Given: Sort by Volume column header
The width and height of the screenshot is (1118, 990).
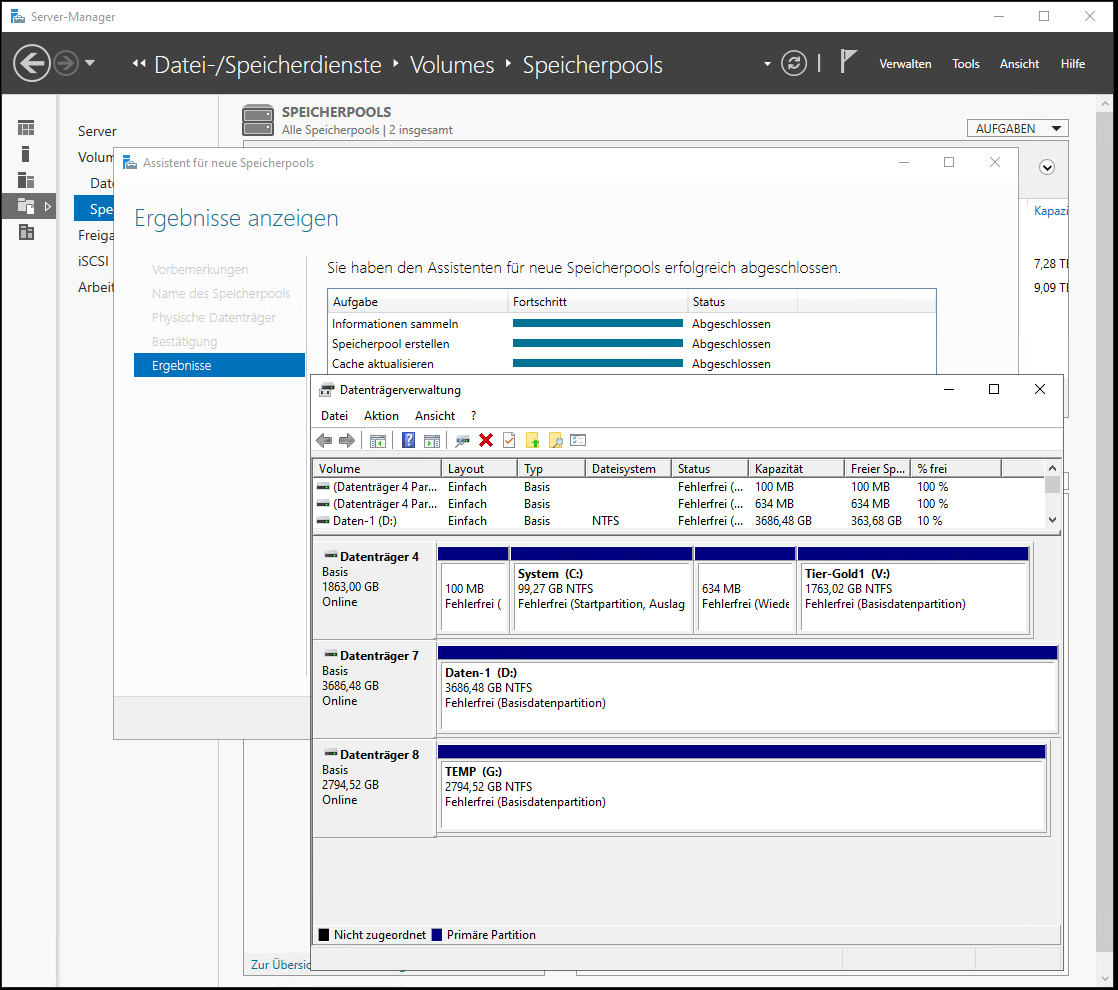Looking at the screenshot, I should [377, 469].
